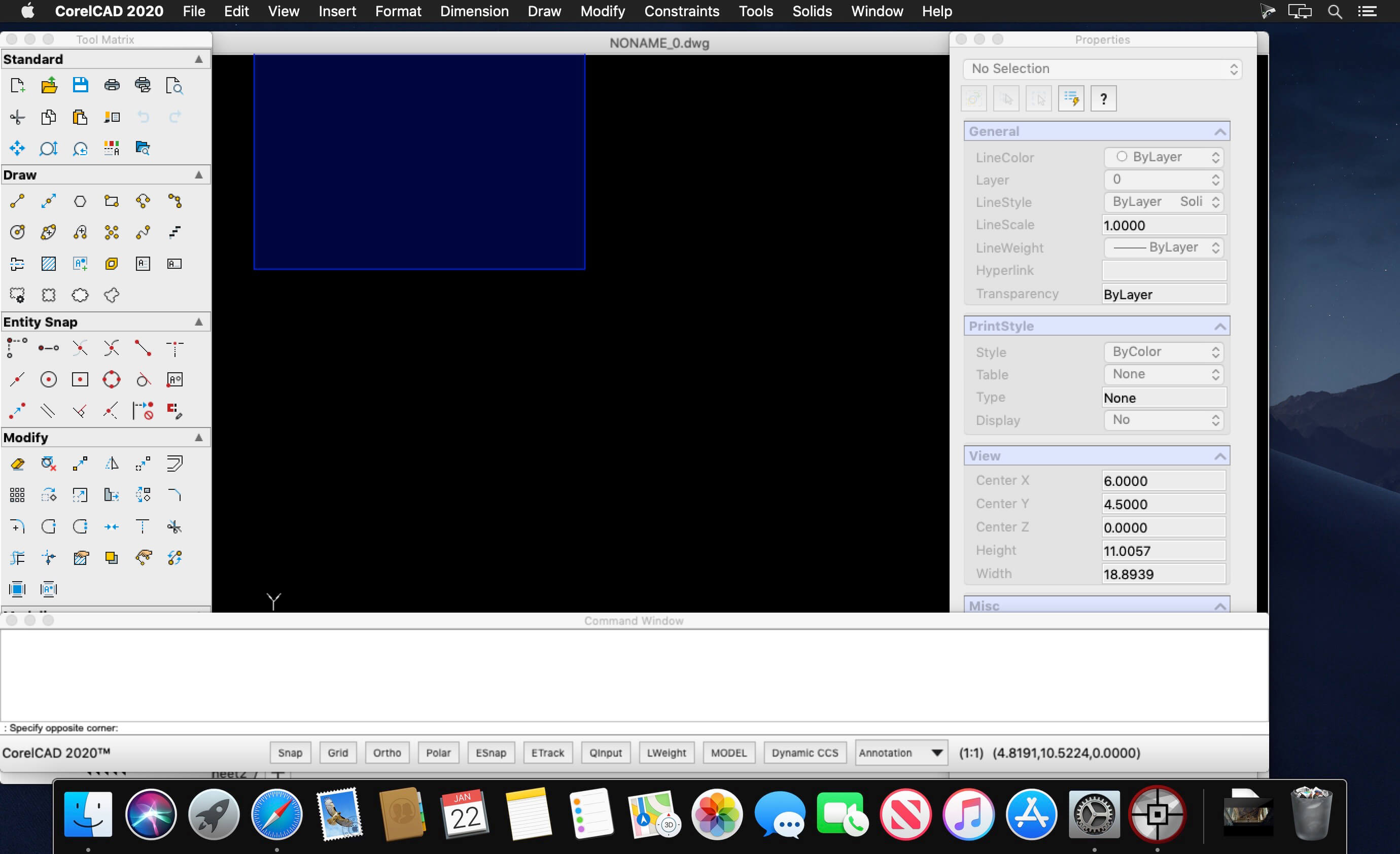The image size is (1400, 854).
Task: Toggle the Snap status button
Action: pyautogui.click(x=290, y=753)
